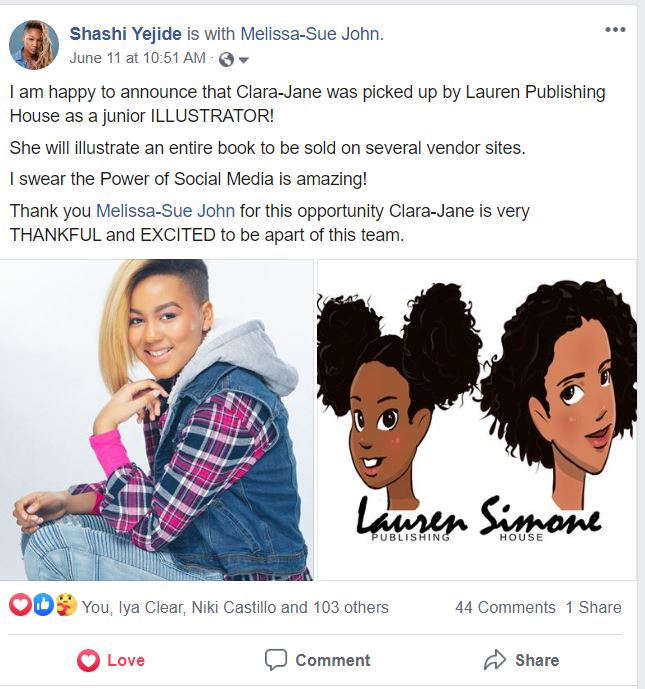Click the blue thumbs-up Like reaction icon
Viewport: 645px width, 689px height.
click(x=43, y=605)
